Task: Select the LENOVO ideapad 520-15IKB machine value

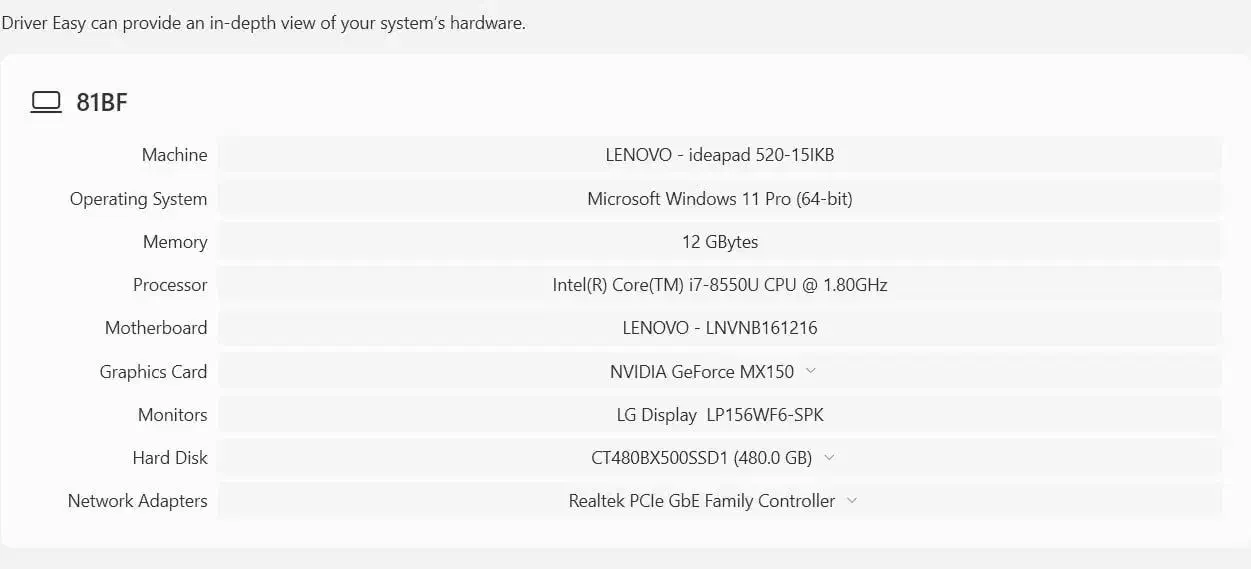Action: [x=719, y=155]
